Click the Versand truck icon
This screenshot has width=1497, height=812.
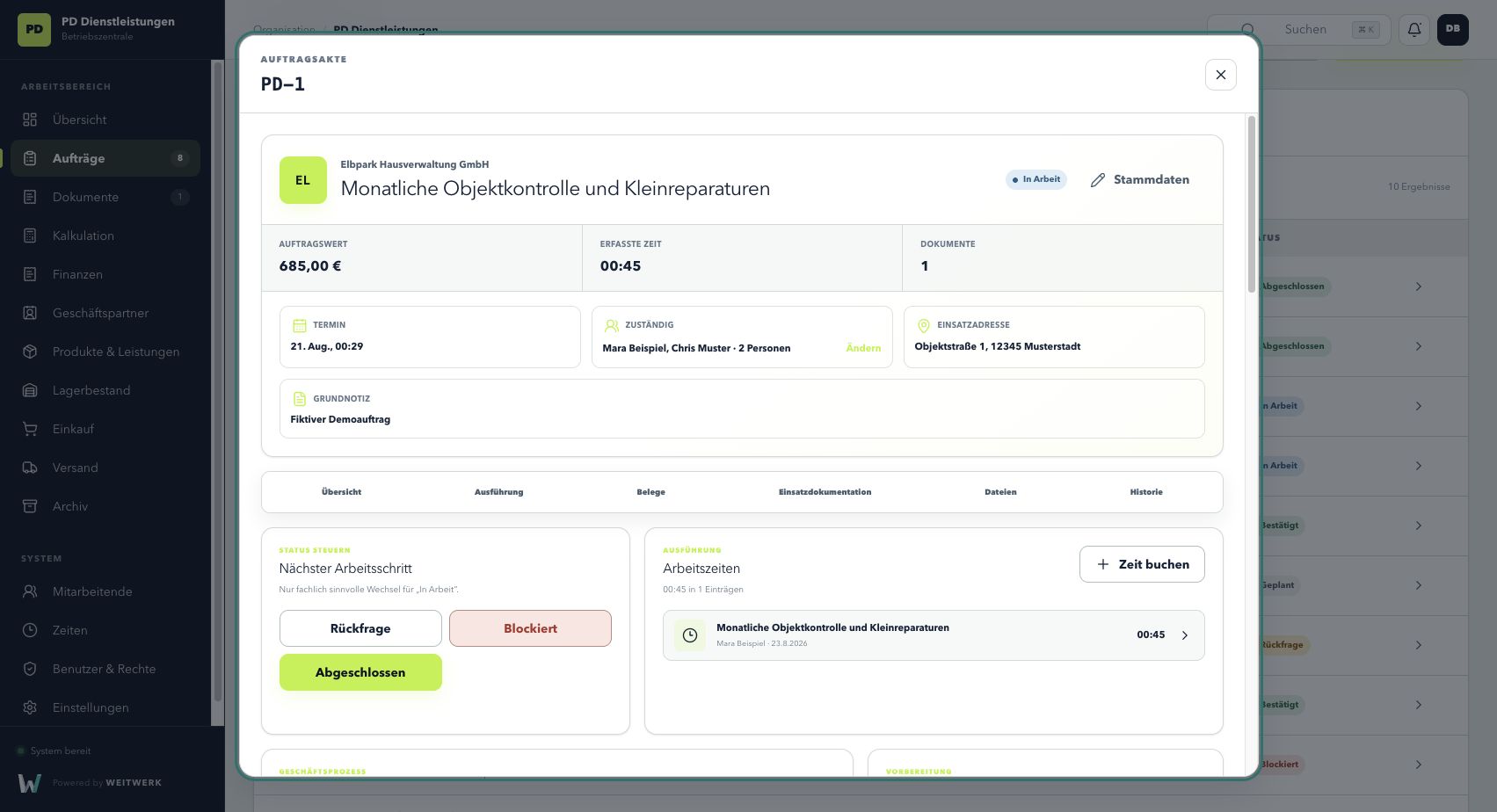click(x=30, y=468)
